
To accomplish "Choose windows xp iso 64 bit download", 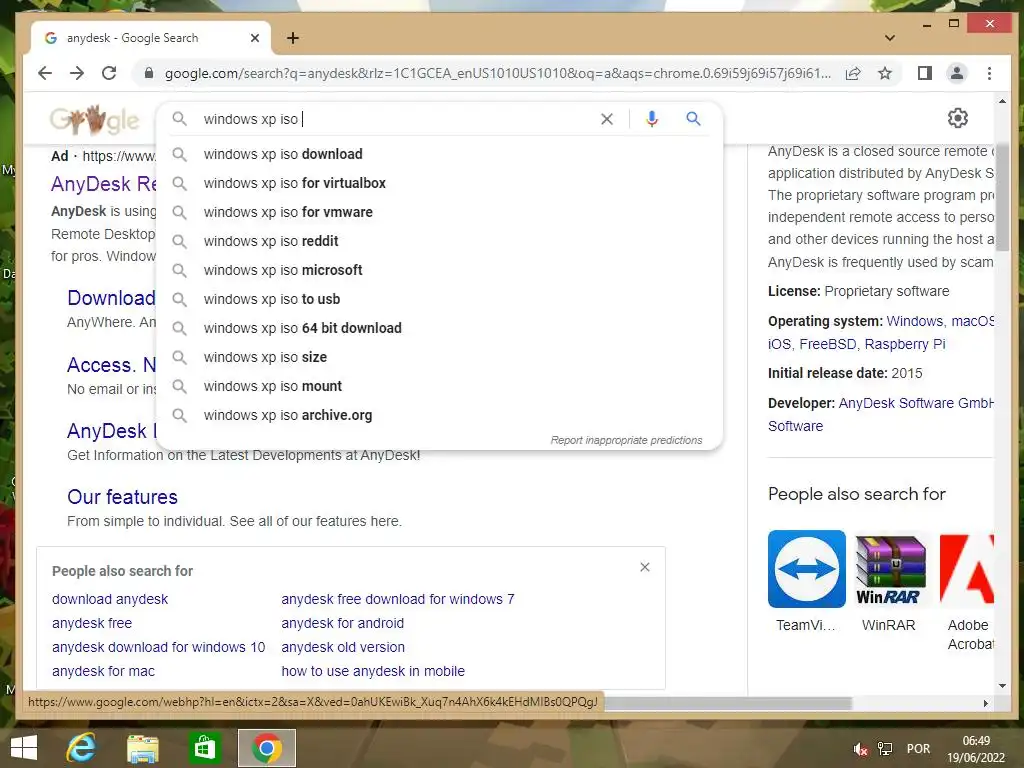I will tap(440, 328).
